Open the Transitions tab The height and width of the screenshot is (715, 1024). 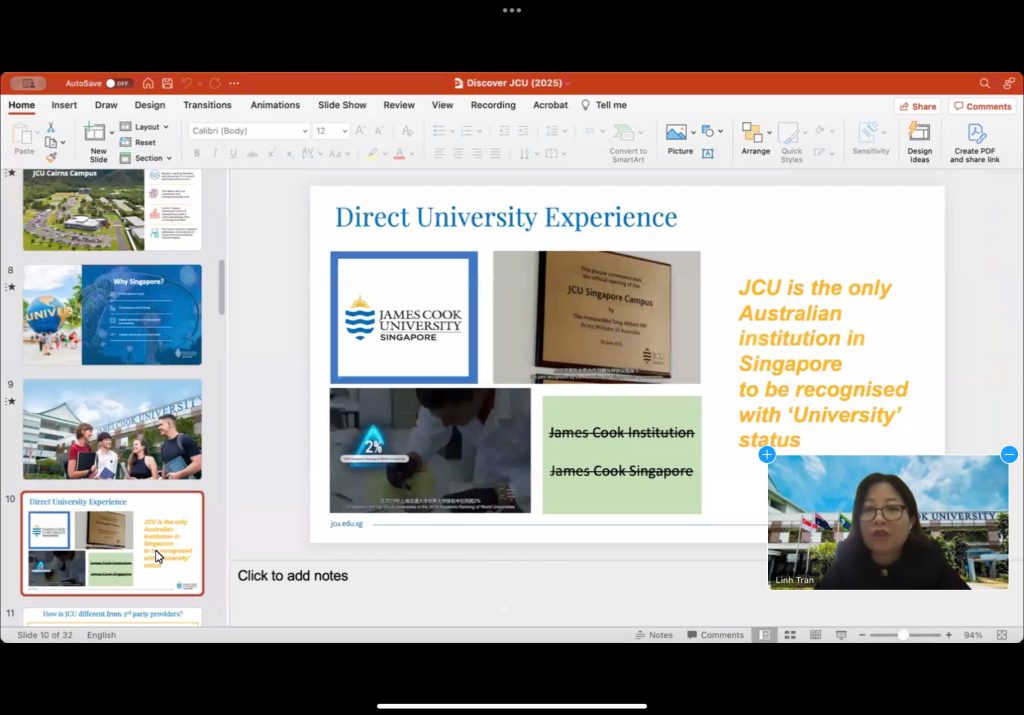[x=207, y=104]
